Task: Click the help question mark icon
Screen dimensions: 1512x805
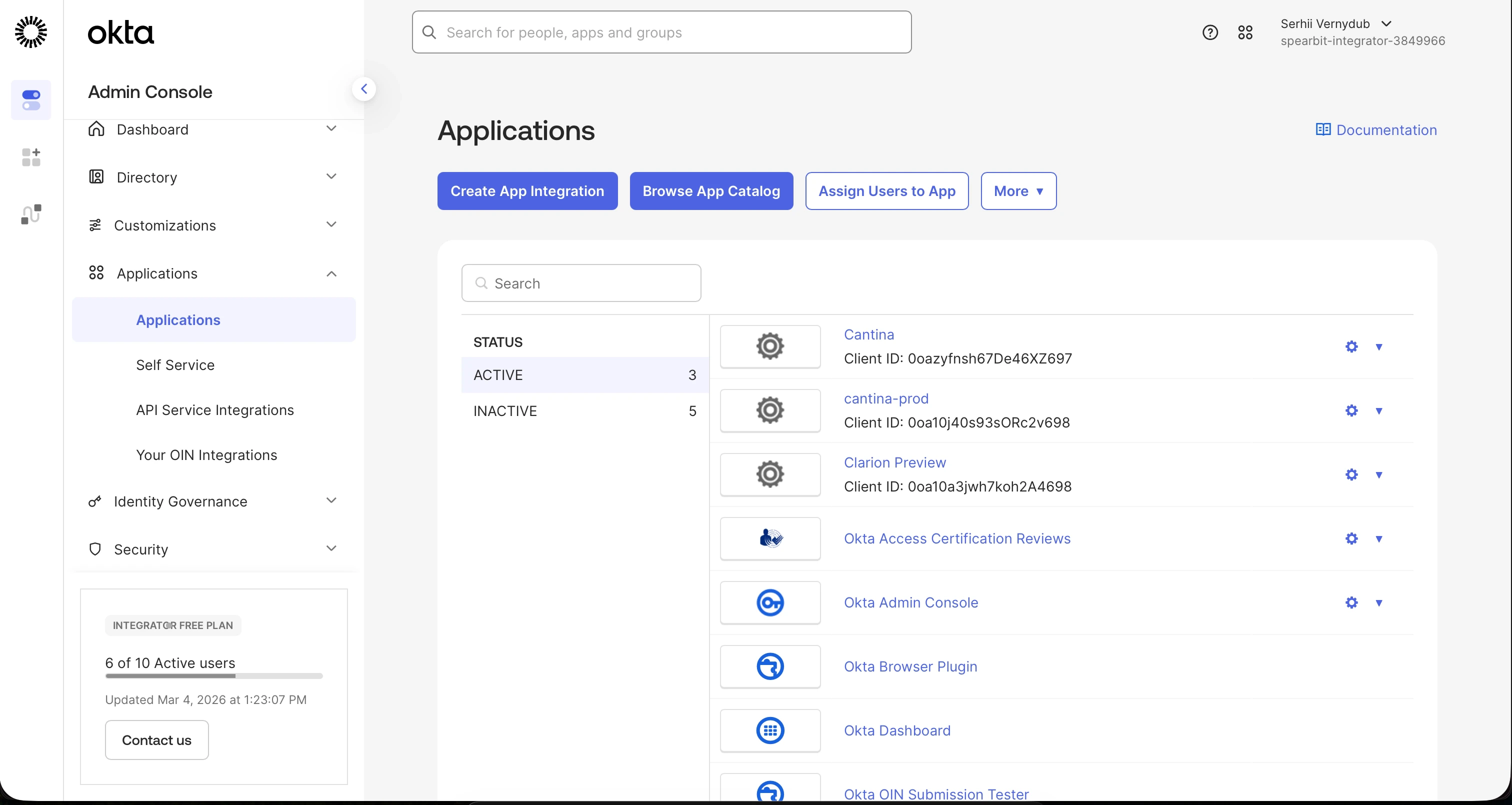Action: pos(1209,32)
